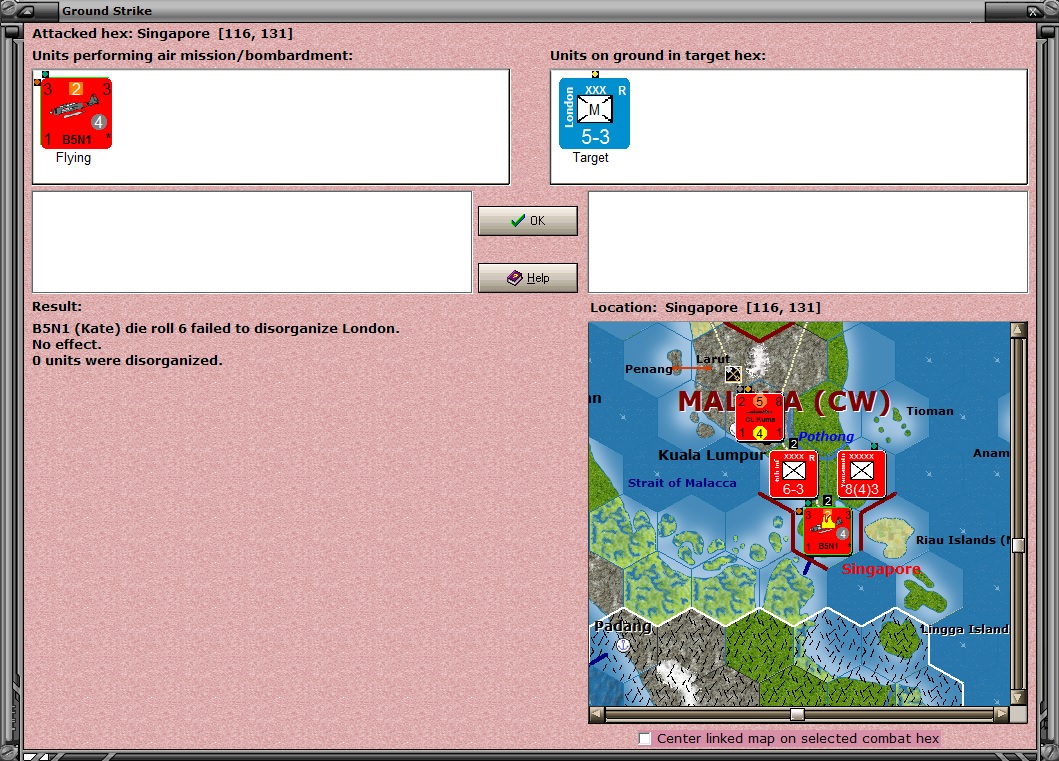Image resolution: width=1059 pixels, height=761 pixels.
Task: Click the CL Kuma naval unit on map
Action: click(x=759, y=417)
